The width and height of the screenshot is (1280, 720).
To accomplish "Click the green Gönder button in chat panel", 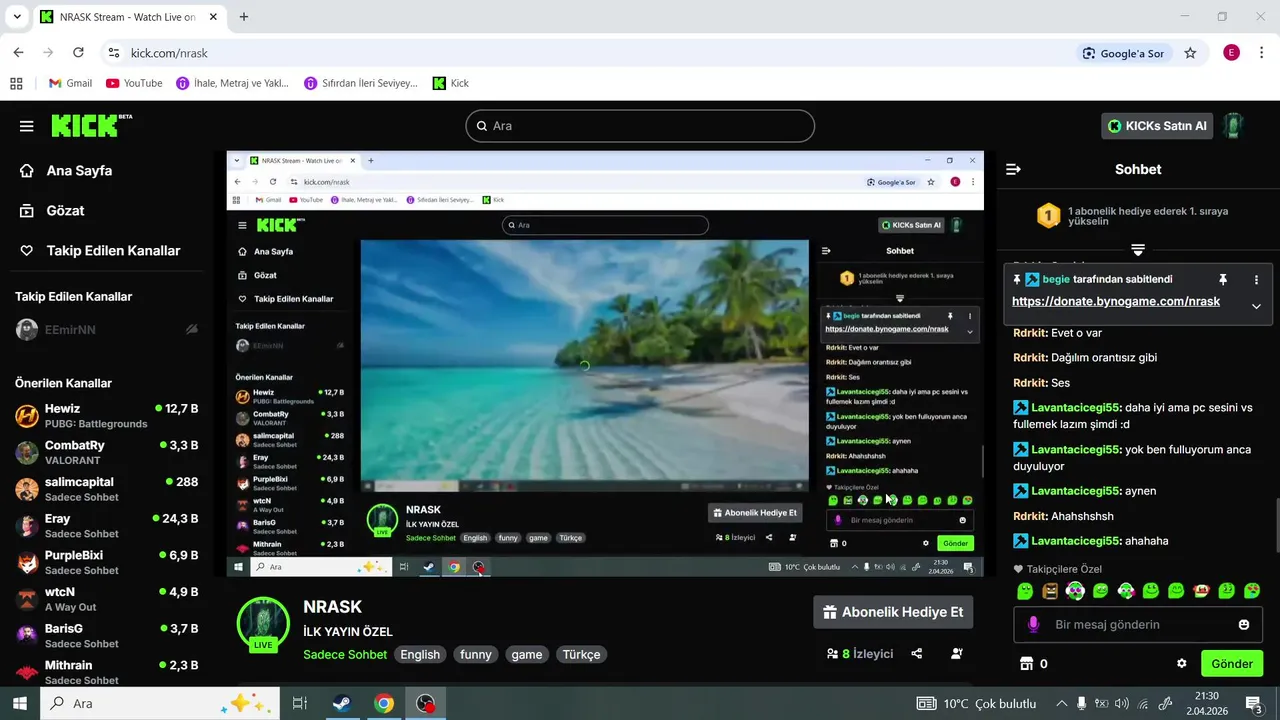I will point(1232,664).
